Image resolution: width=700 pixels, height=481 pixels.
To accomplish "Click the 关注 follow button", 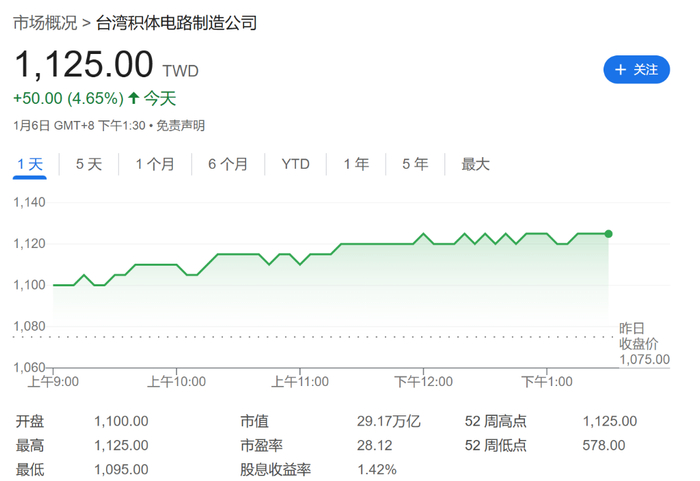I will [x=636, y=70].
